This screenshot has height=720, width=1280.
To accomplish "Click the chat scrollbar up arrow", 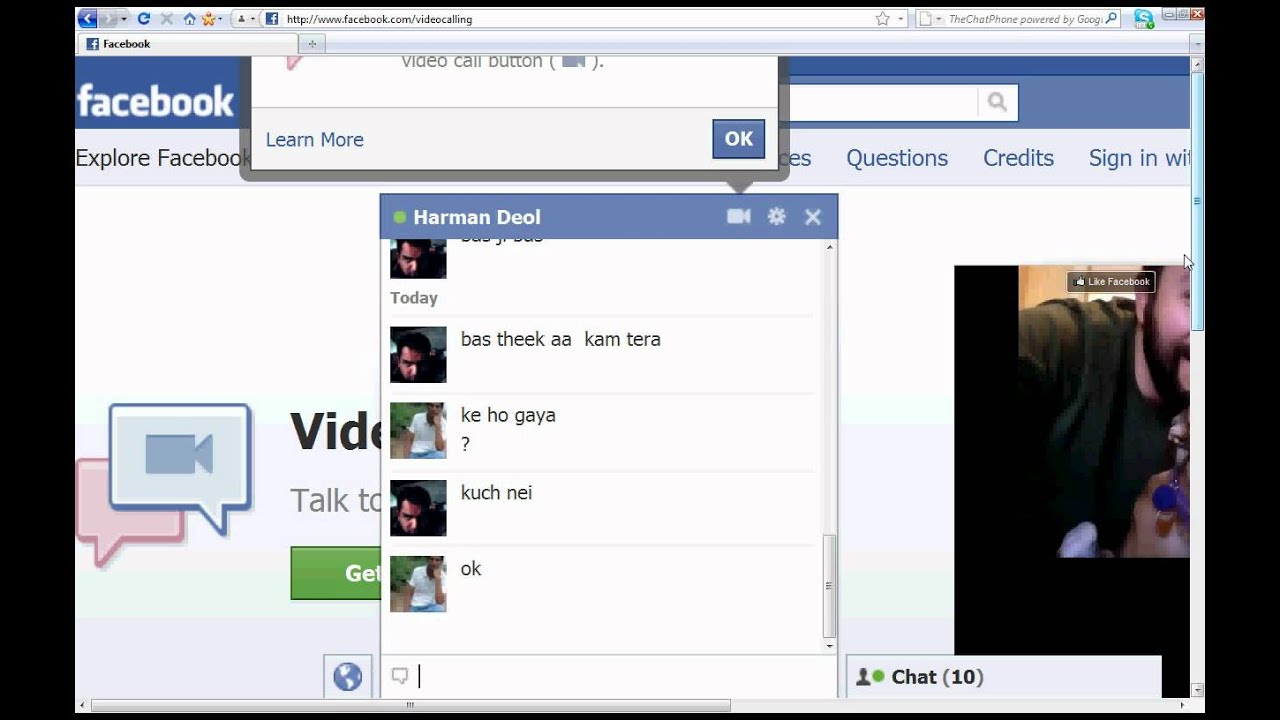I will (829, 246).
